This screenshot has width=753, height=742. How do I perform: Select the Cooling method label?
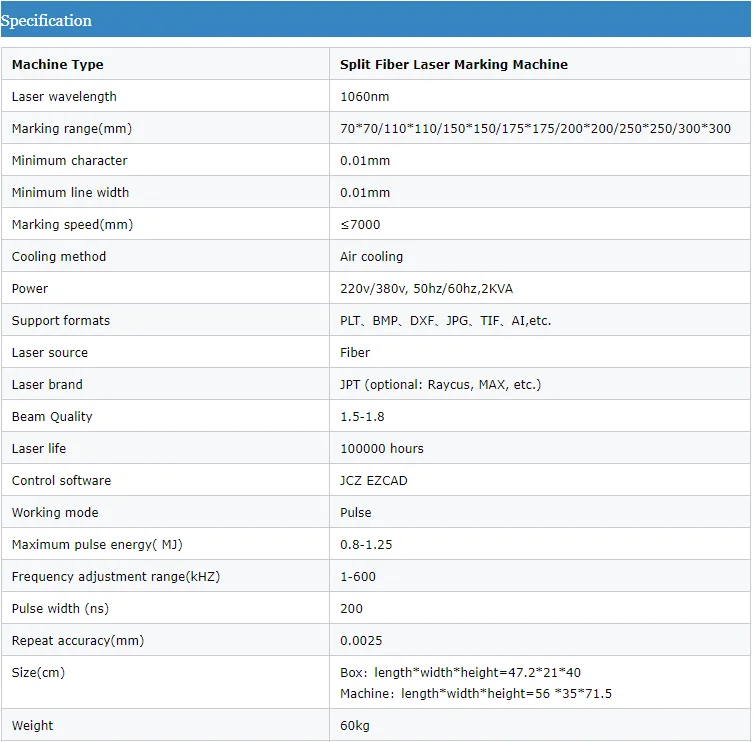tap(59, 256)
